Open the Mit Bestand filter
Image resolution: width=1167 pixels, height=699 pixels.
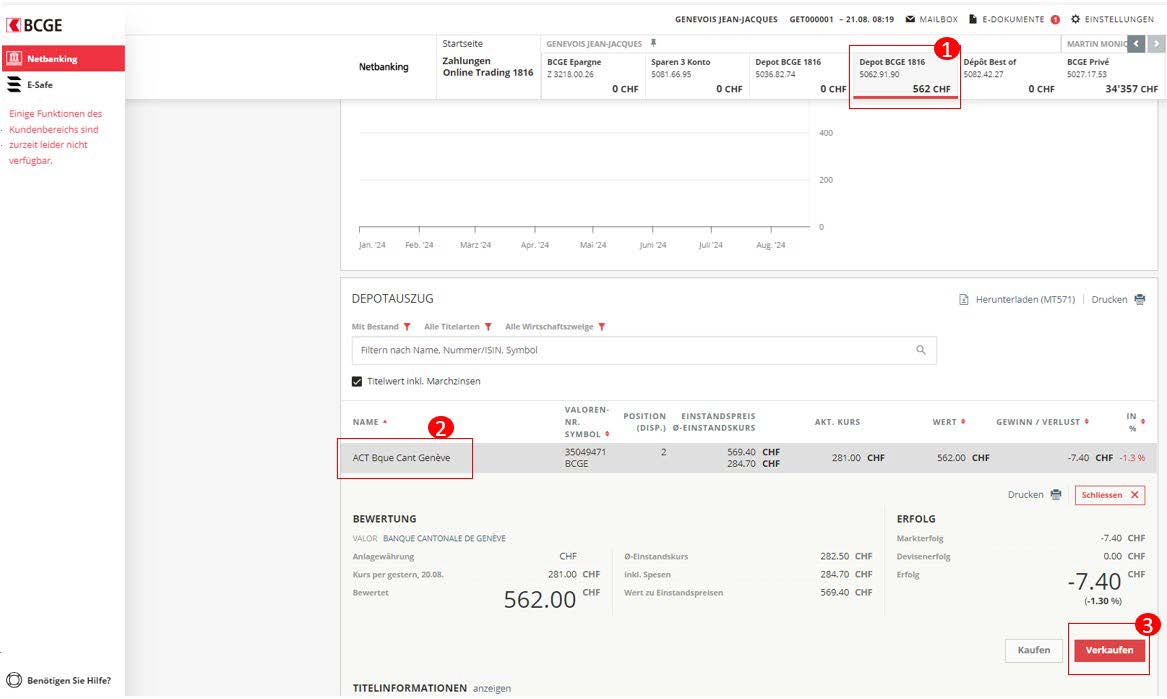click(381, 327)
